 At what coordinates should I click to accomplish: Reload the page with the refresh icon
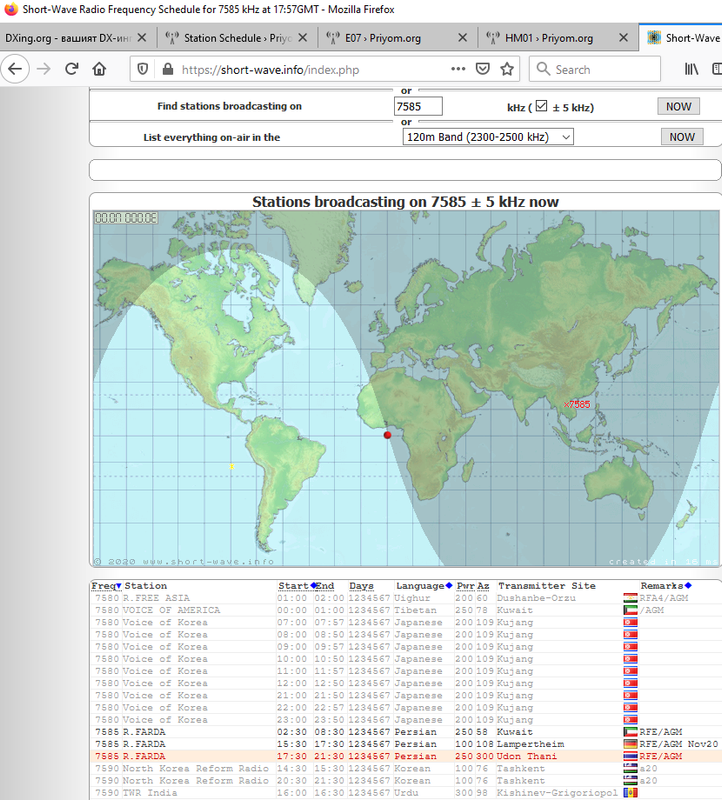[x=71, y=69]
